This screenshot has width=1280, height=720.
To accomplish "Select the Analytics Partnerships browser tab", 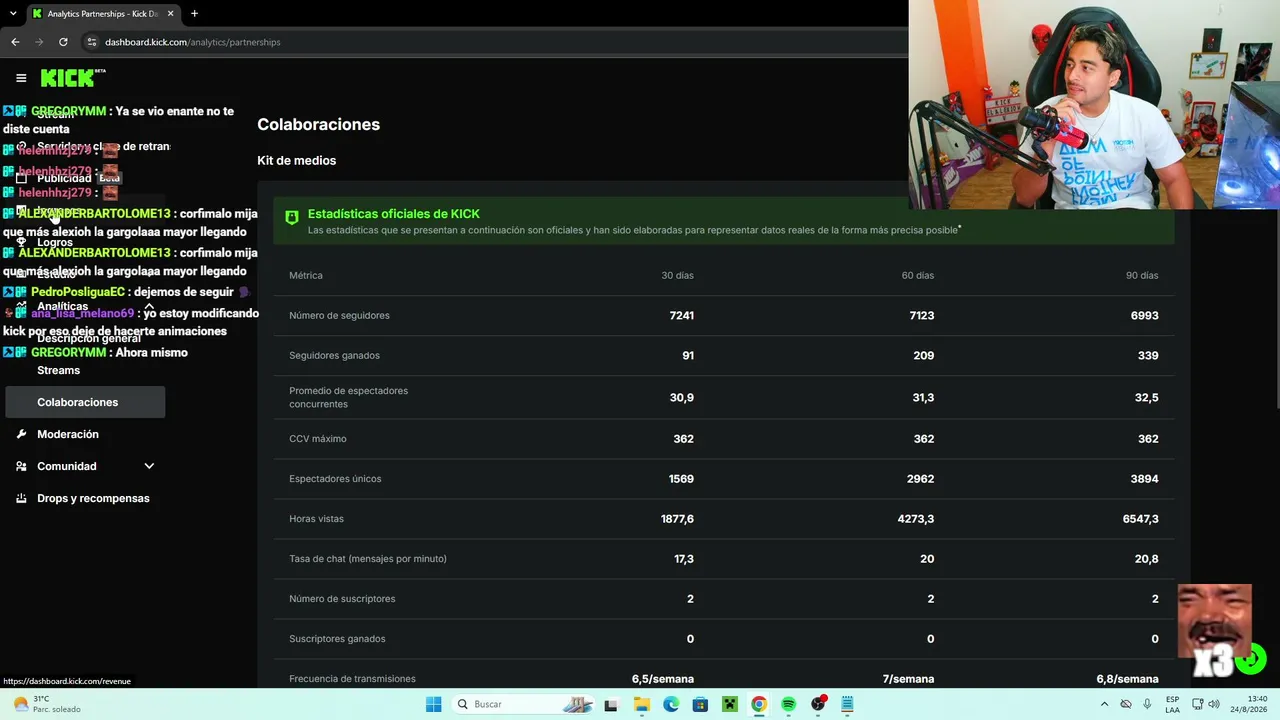I will (x=103, y=14).
